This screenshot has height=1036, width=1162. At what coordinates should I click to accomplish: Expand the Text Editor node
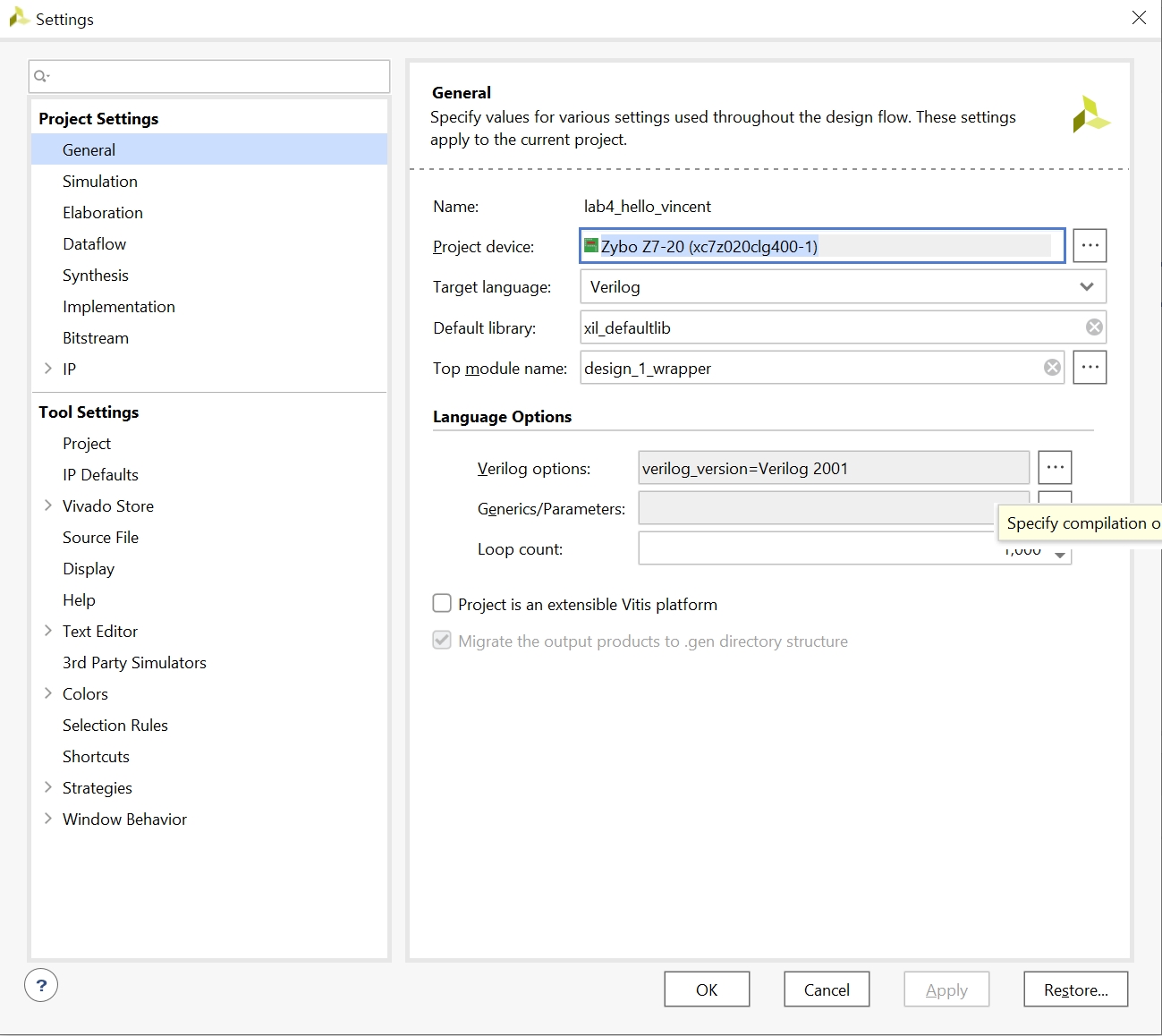48,631
